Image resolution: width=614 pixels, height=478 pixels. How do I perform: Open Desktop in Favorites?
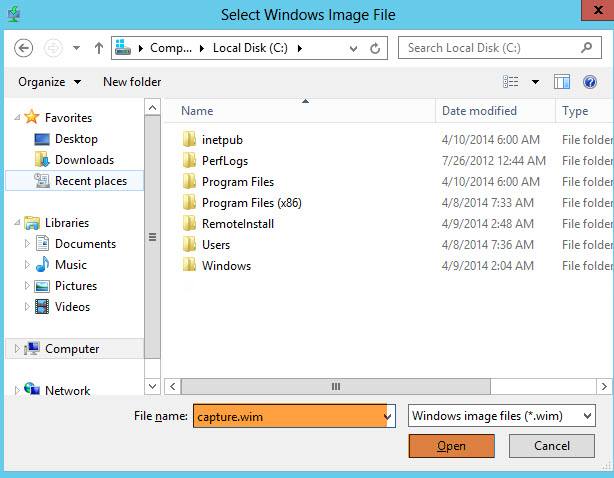tap(76, 139)
